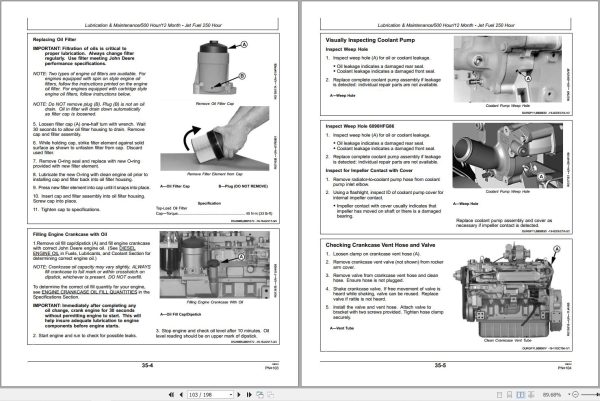Click the Remove Oil Filter Cap illustration
This screenshot has height=401, width=600.
[217, 68]
